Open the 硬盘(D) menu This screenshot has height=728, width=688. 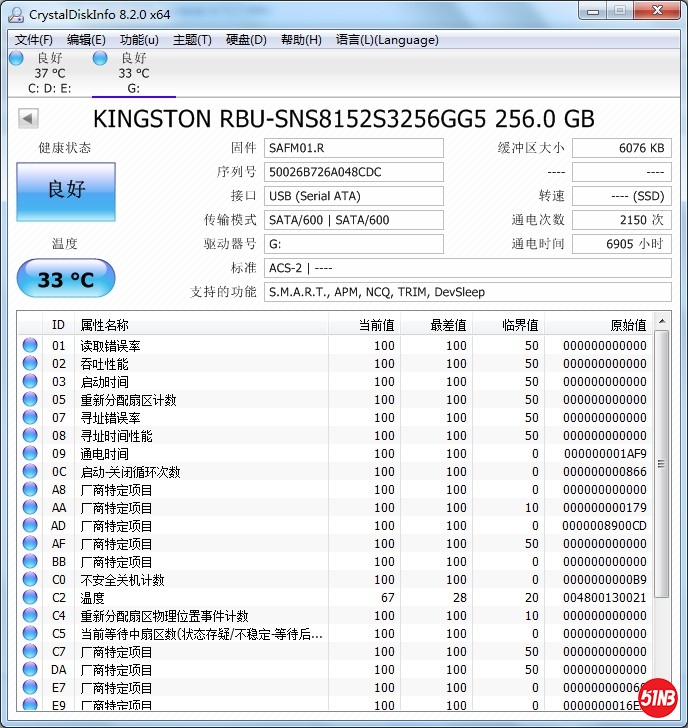pyautogui.click(x=246, y=40)
